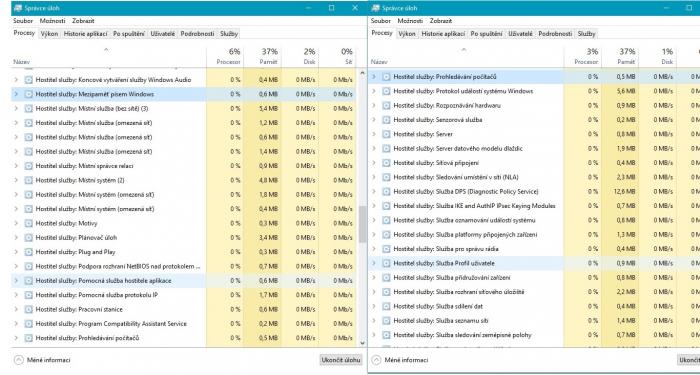Click the service icon next to Plug and Play
The height and width of the screenshot is (375, 700).
click(29, 252)
